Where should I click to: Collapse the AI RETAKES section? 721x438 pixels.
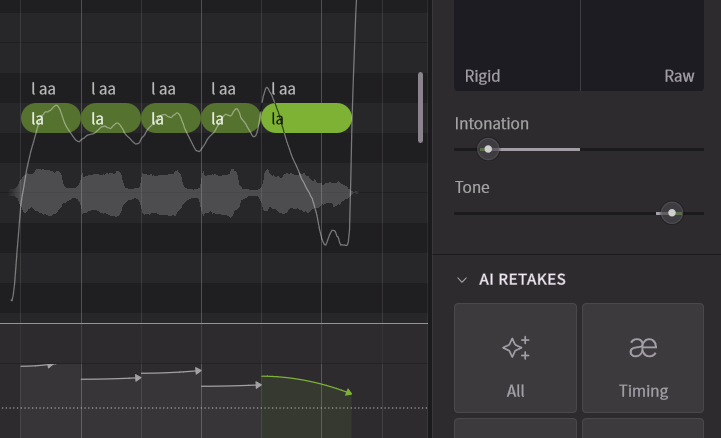coord(461,280)
